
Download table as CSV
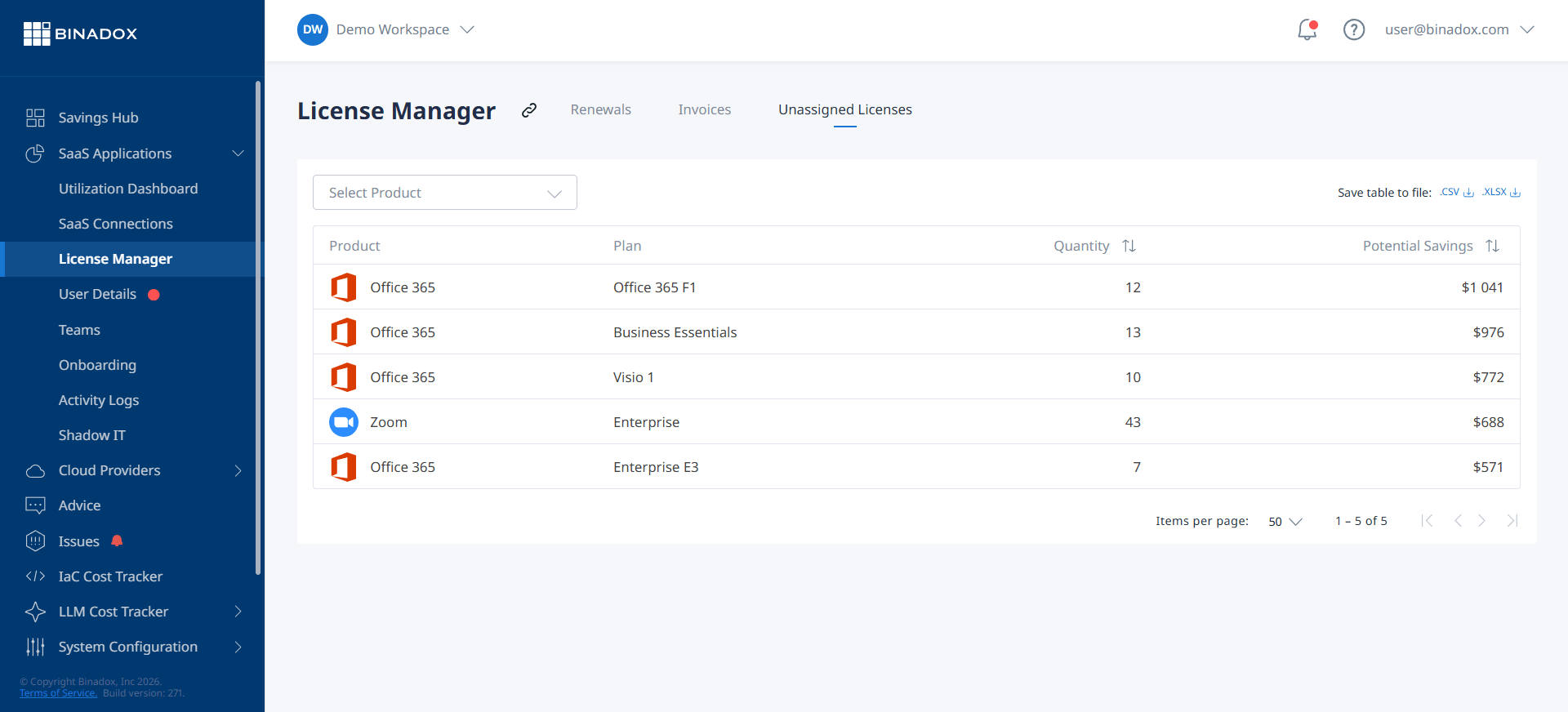pos(1457,192)
